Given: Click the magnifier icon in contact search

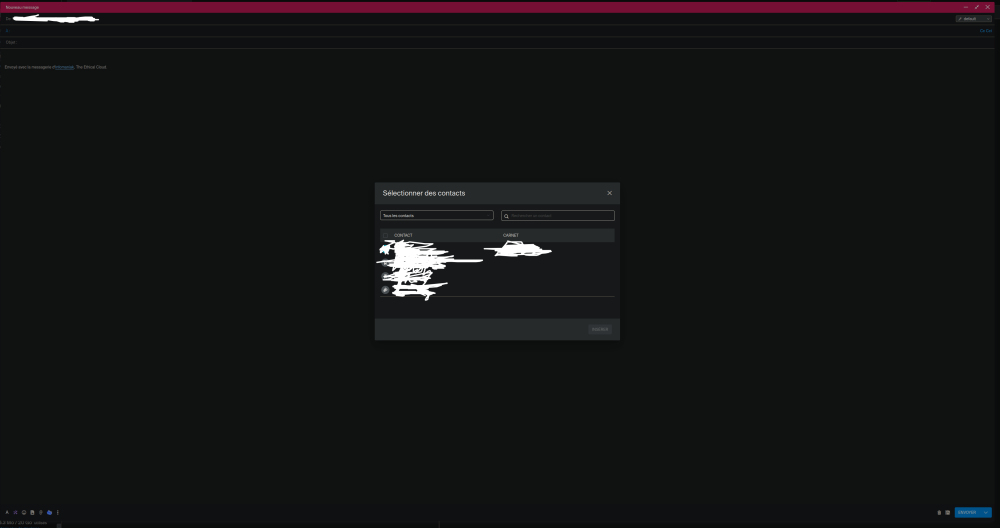Looking at the screenshot, I should click(507, 216).
